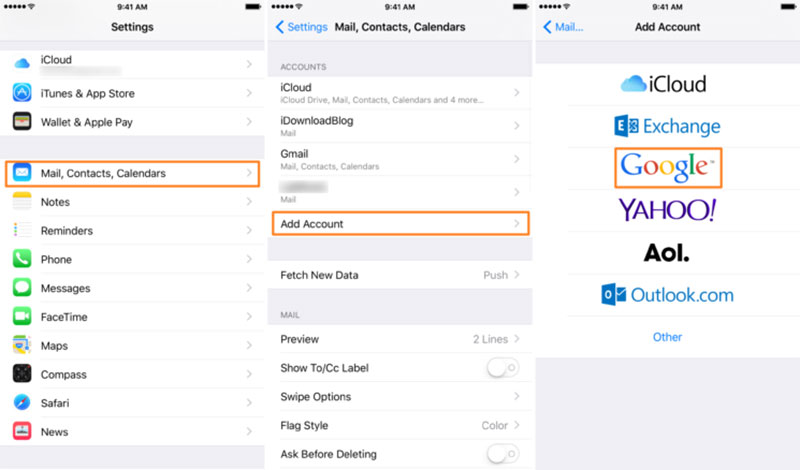
Task: Tap the green Phone icon
Action: (22, 259)
